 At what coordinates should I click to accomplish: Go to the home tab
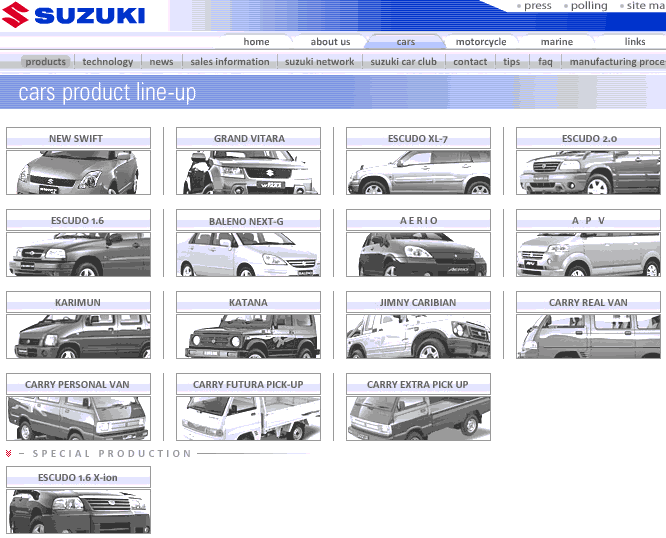256,42
